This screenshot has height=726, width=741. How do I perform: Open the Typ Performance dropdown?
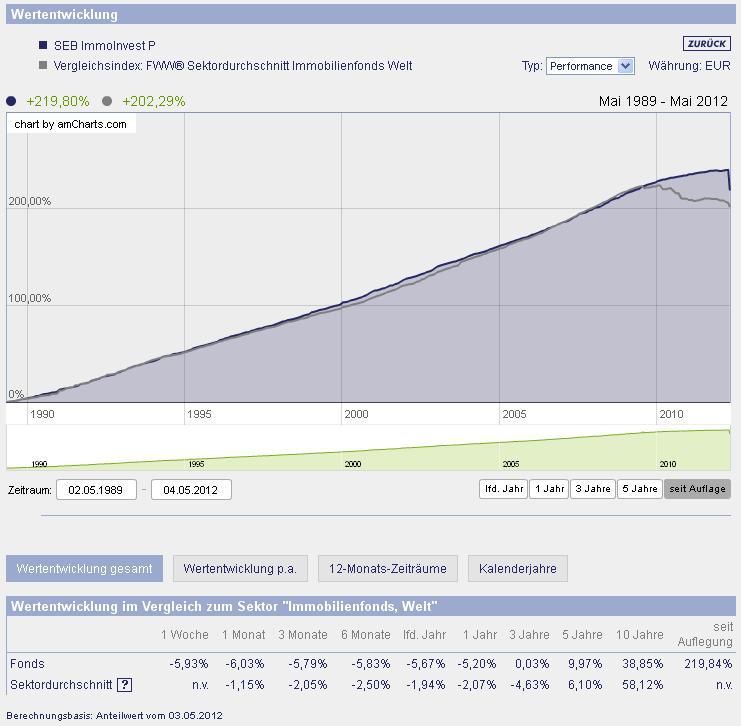[x=590, y=66]
